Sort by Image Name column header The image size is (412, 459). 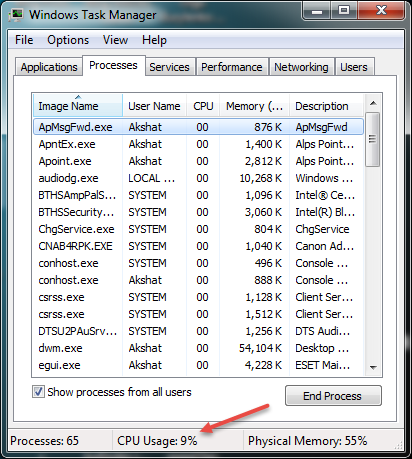click(78, 106)
